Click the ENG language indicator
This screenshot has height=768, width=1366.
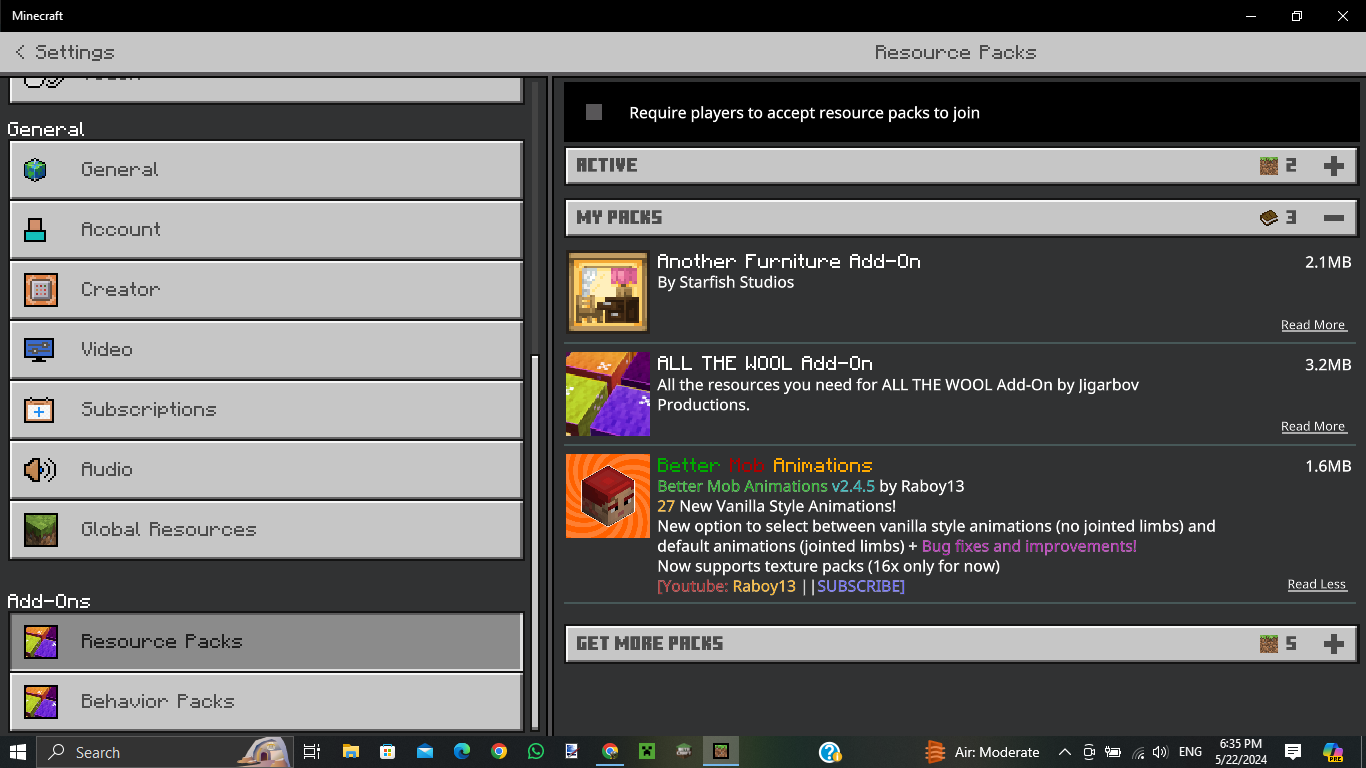pos(1190,752)
